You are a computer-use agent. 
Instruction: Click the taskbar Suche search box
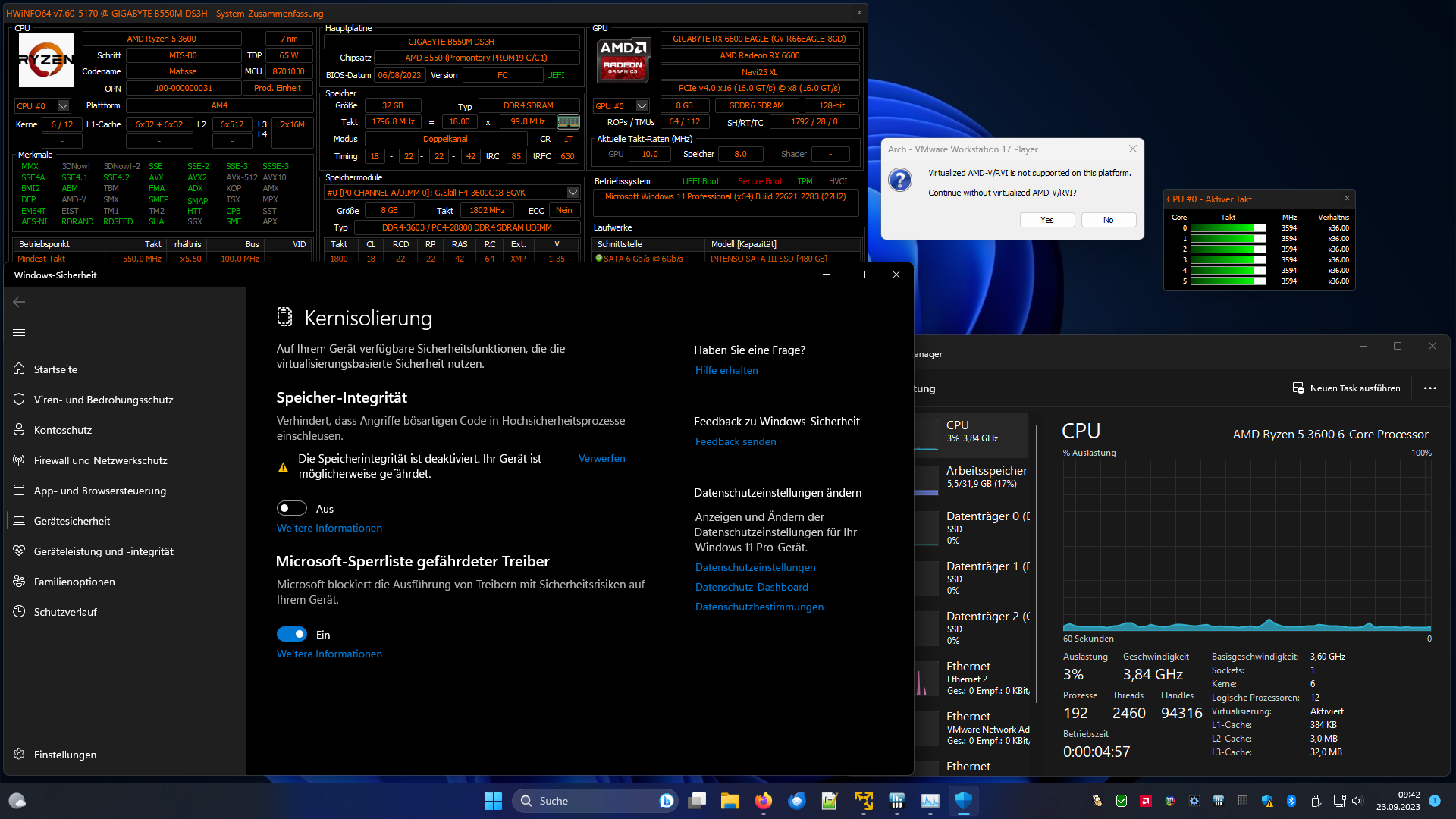[x=595, y=801]
